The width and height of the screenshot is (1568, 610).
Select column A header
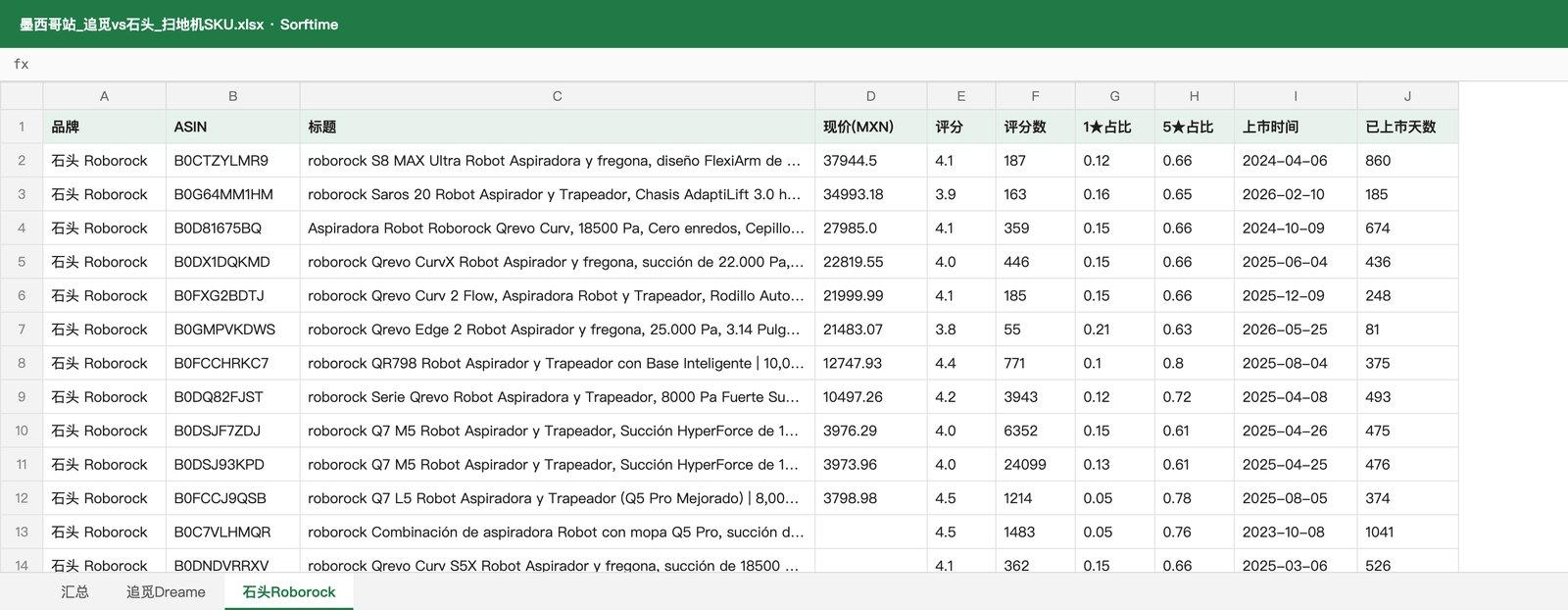click(x=104, y=96)
